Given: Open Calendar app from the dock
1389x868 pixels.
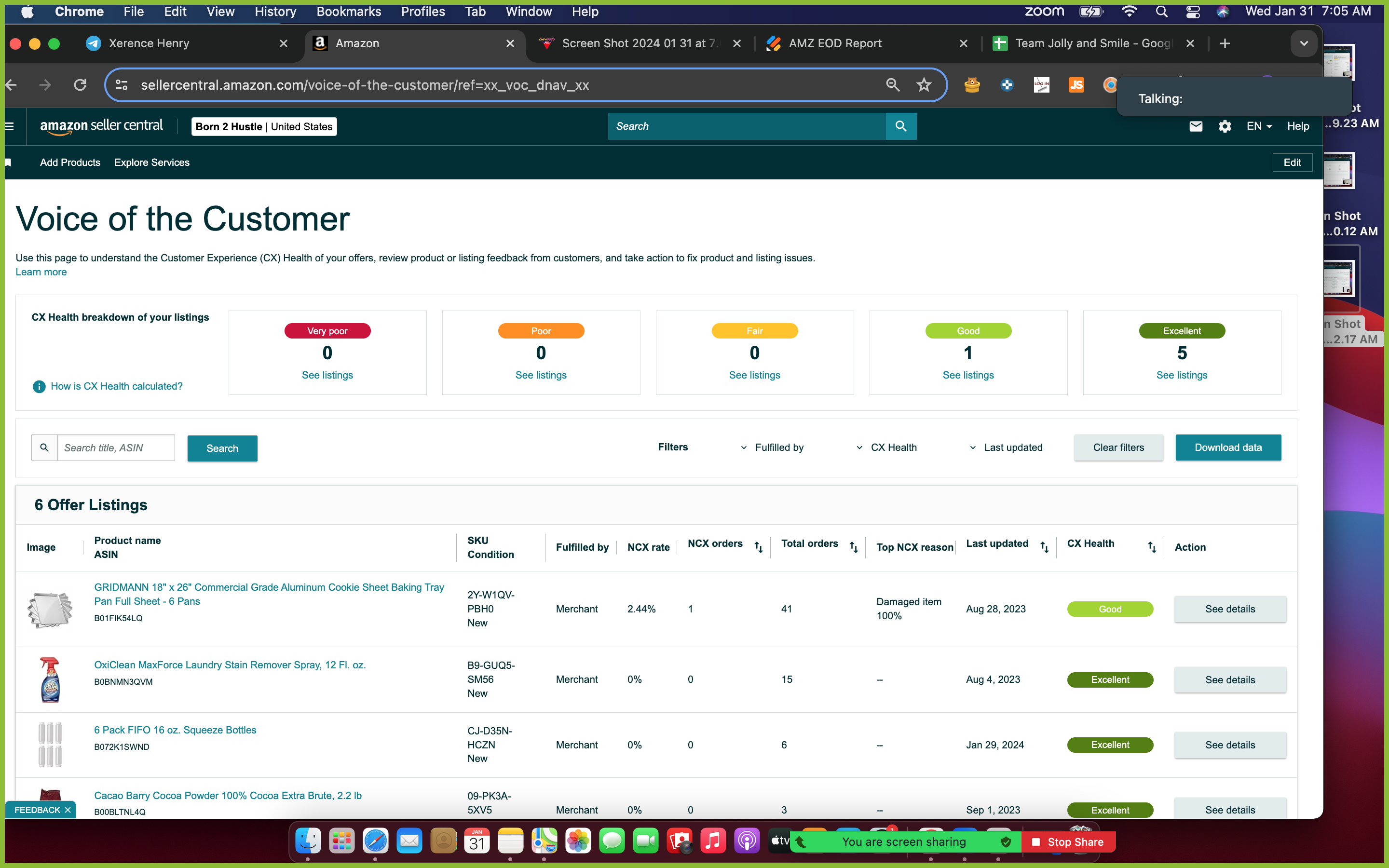Looking at the screenshot, I should tap(477, 841).
